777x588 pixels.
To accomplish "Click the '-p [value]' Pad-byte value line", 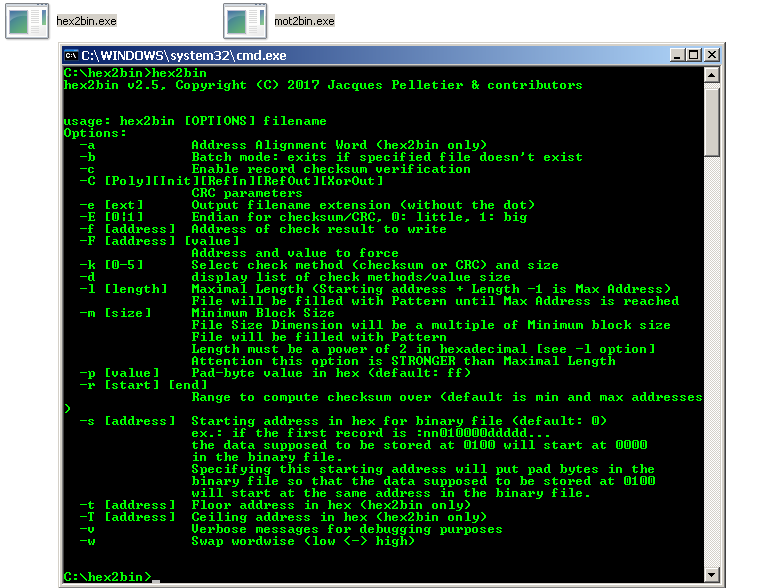I will tap(275, 373).
